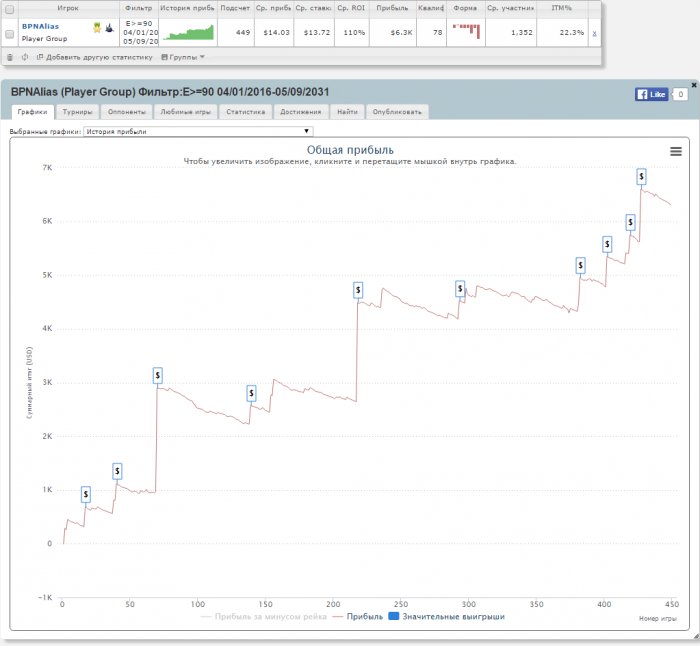
Task: Click 'Добавить другую статистику' link
Action: point(98,57)
